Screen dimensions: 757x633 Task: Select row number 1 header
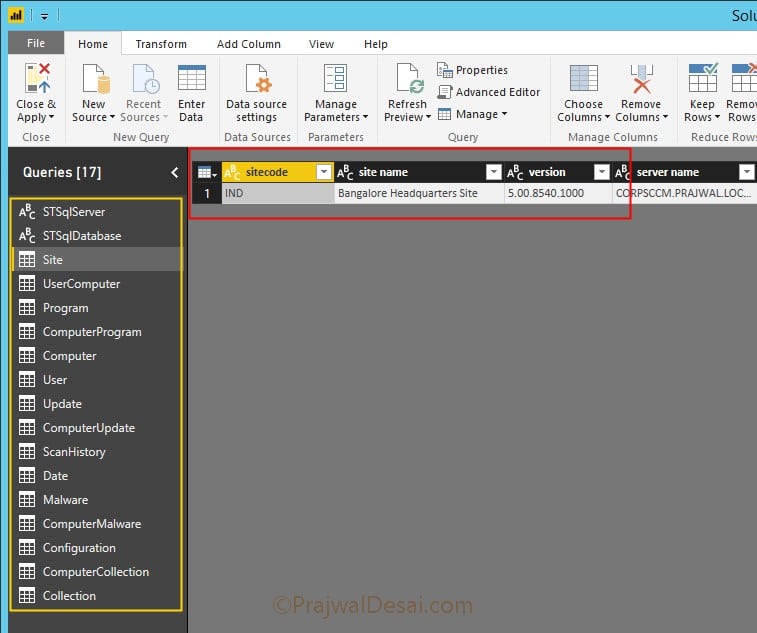(207, 193)
